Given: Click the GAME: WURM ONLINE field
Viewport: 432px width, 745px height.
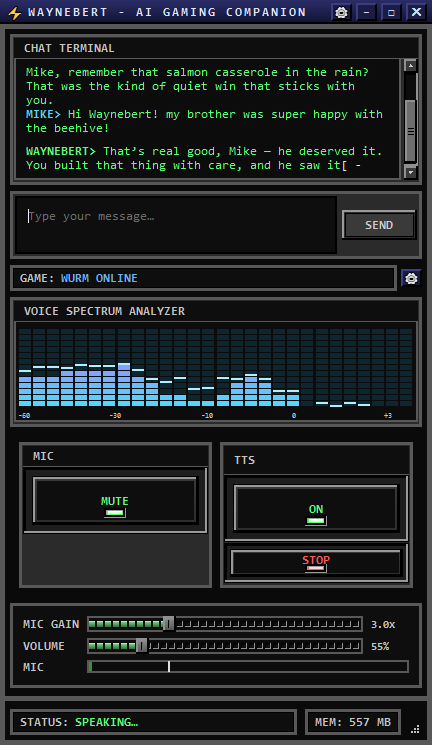Looking at the screenshot, I should pyautogui.click(x=203, y=278).
